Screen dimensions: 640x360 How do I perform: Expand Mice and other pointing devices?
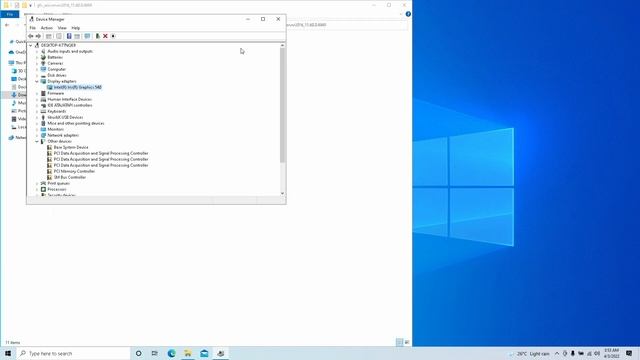(37, 123)
